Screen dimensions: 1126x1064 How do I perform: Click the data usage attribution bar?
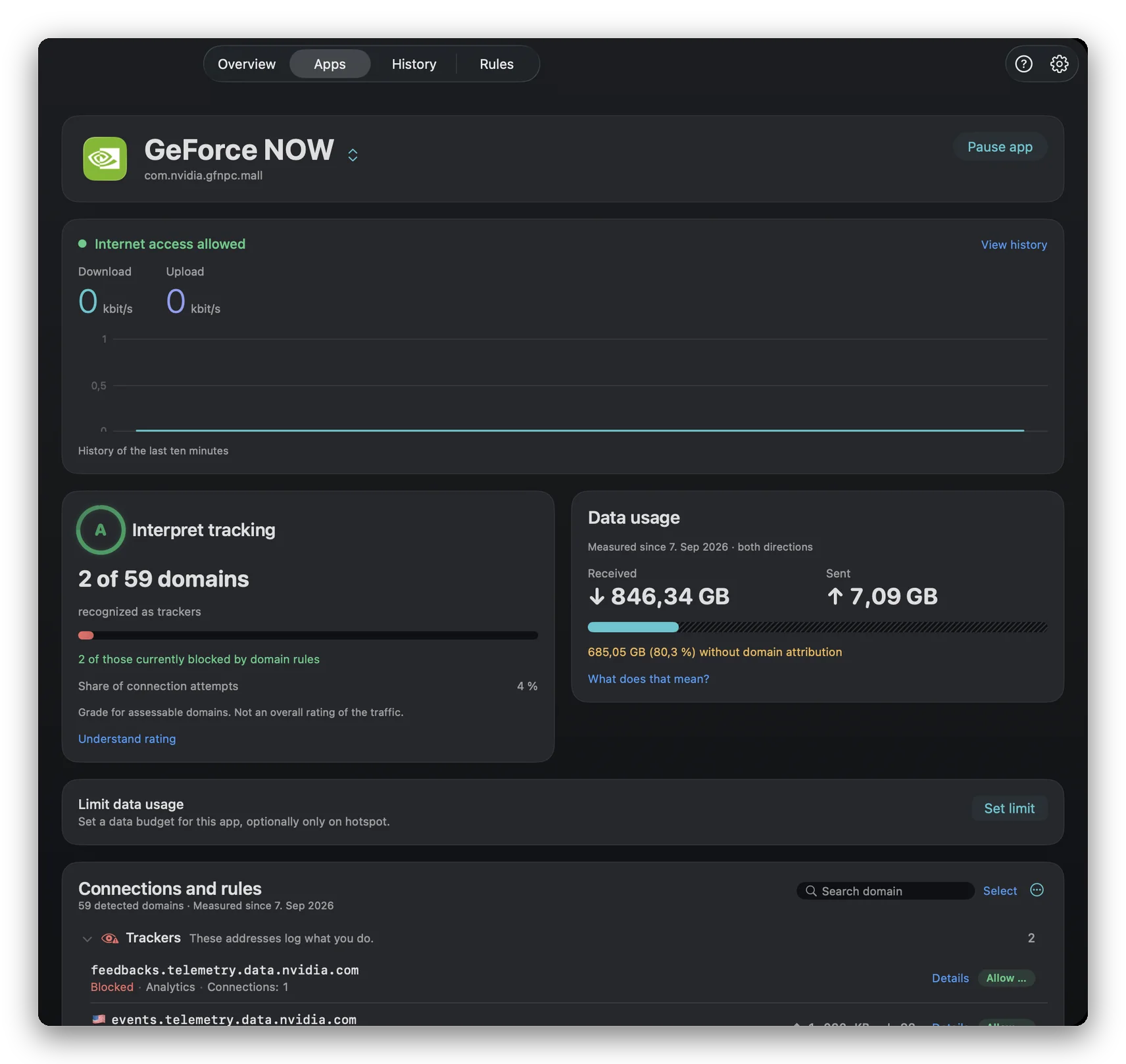(x=818, y=627)
